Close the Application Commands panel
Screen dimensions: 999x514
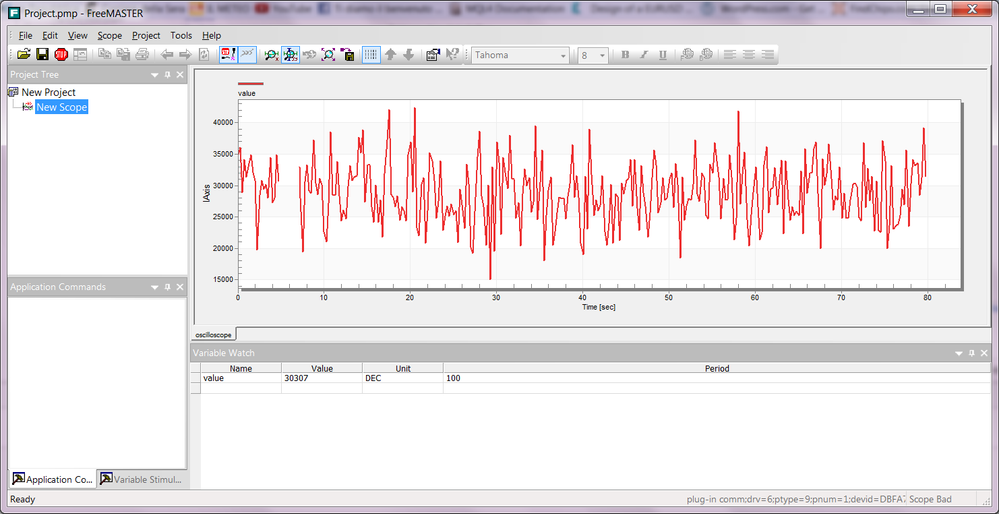click(x=180, y=287)
